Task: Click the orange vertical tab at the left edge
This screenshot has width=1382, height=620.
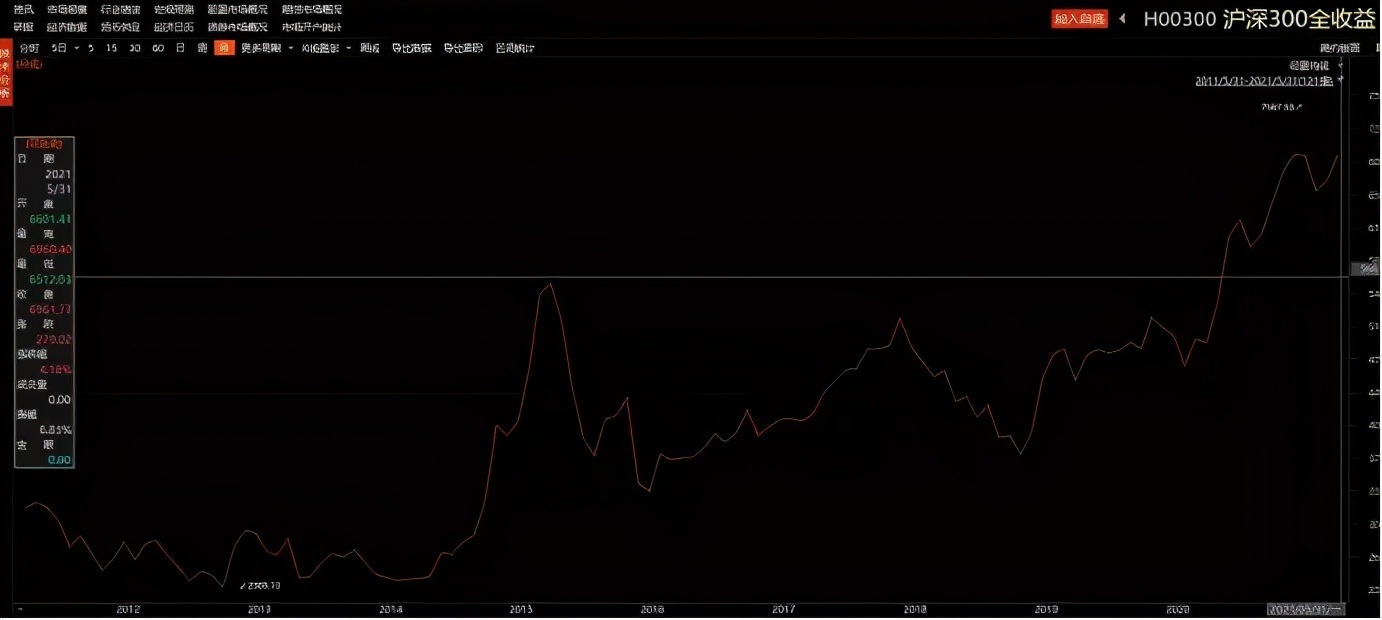Action: coord(5,73)
